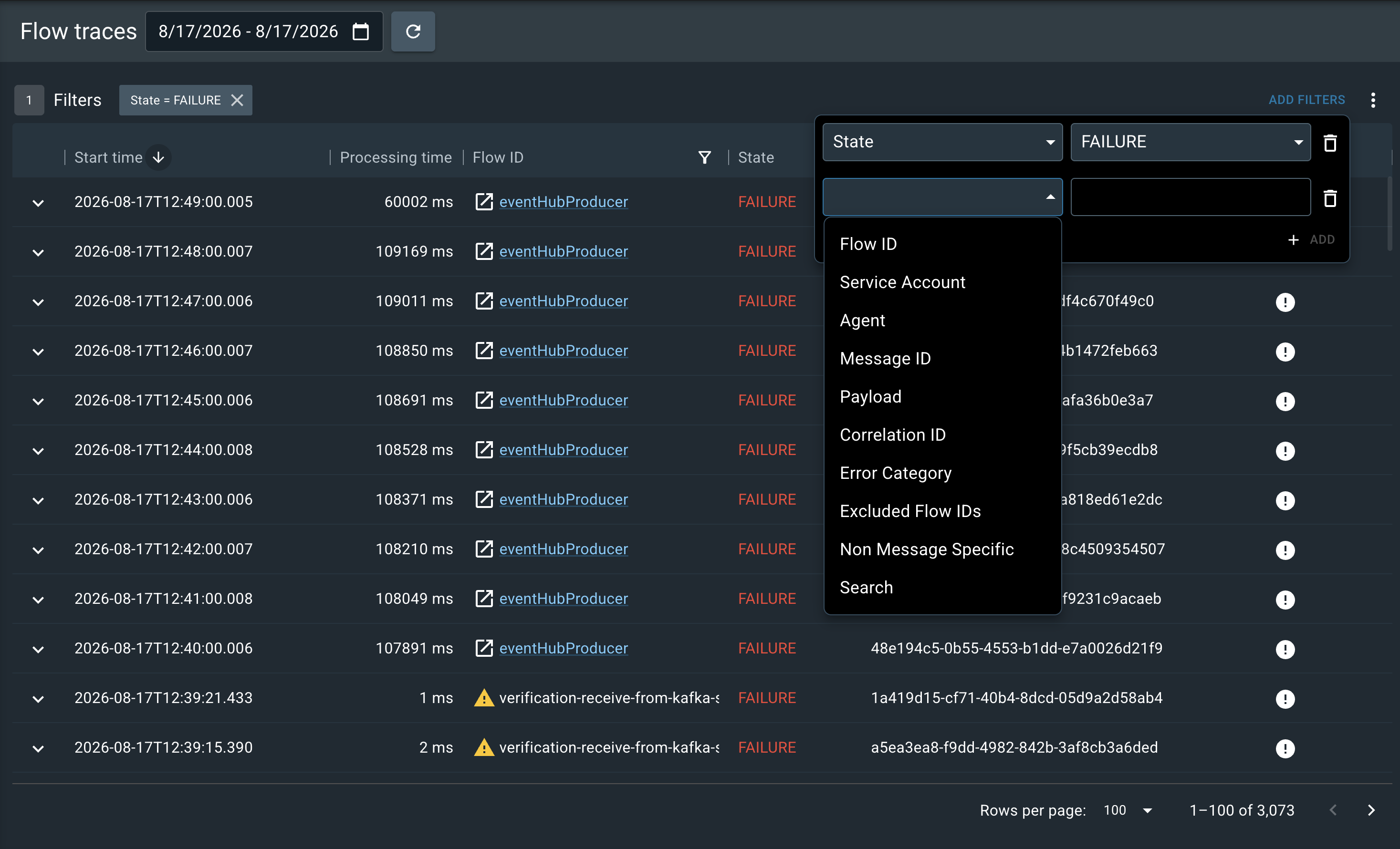Open external link icon for 12:48:00.007 row
The height and width of the screenshot is (849, 1400).
484,251
